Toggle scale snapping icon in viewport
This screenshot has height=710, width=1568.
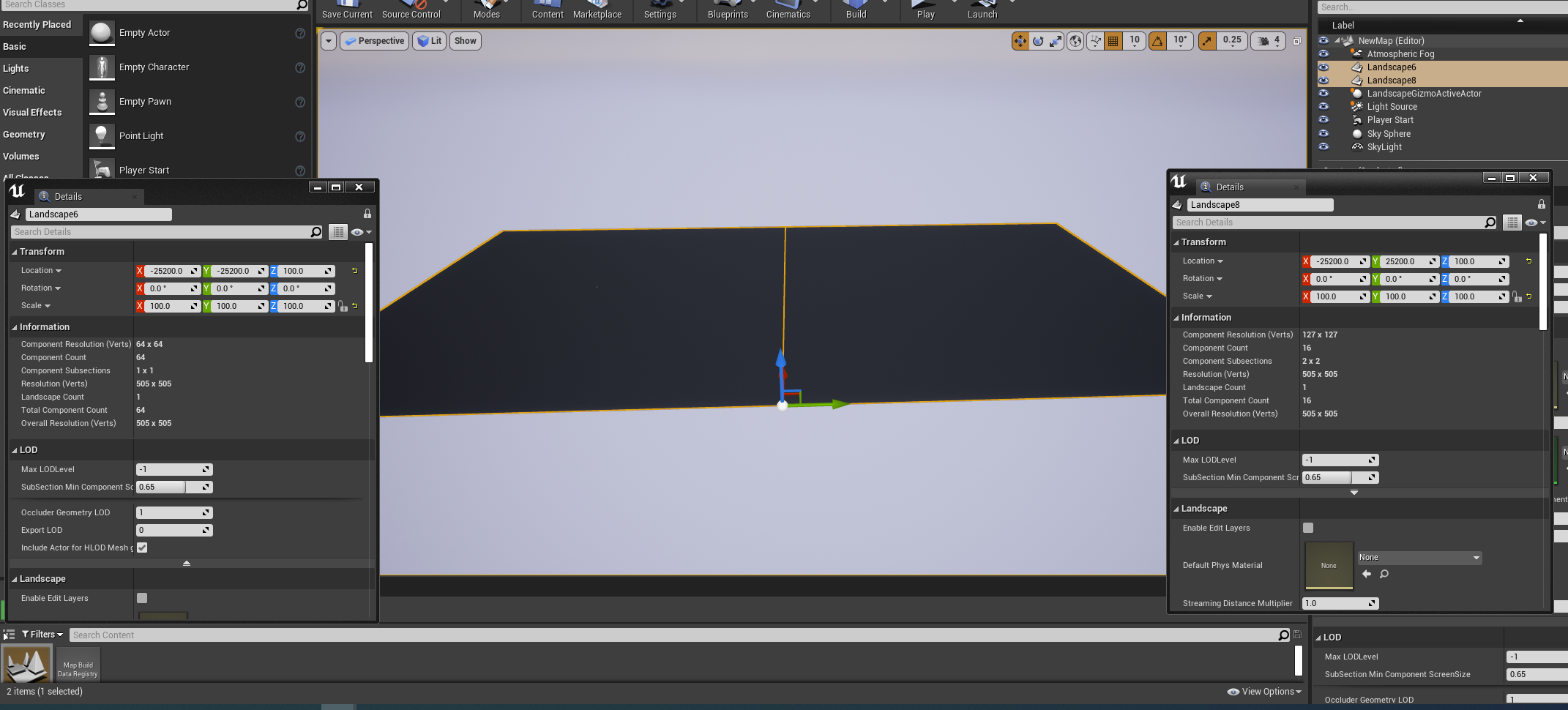(x=1207, y=41)
